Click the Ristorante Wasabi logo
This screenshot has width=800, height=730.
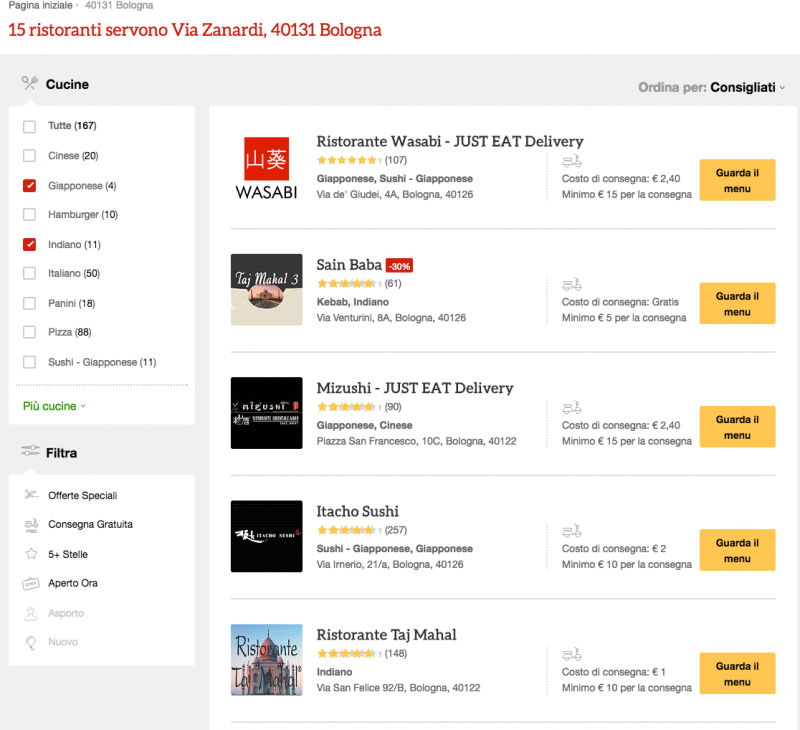(266, 166)
